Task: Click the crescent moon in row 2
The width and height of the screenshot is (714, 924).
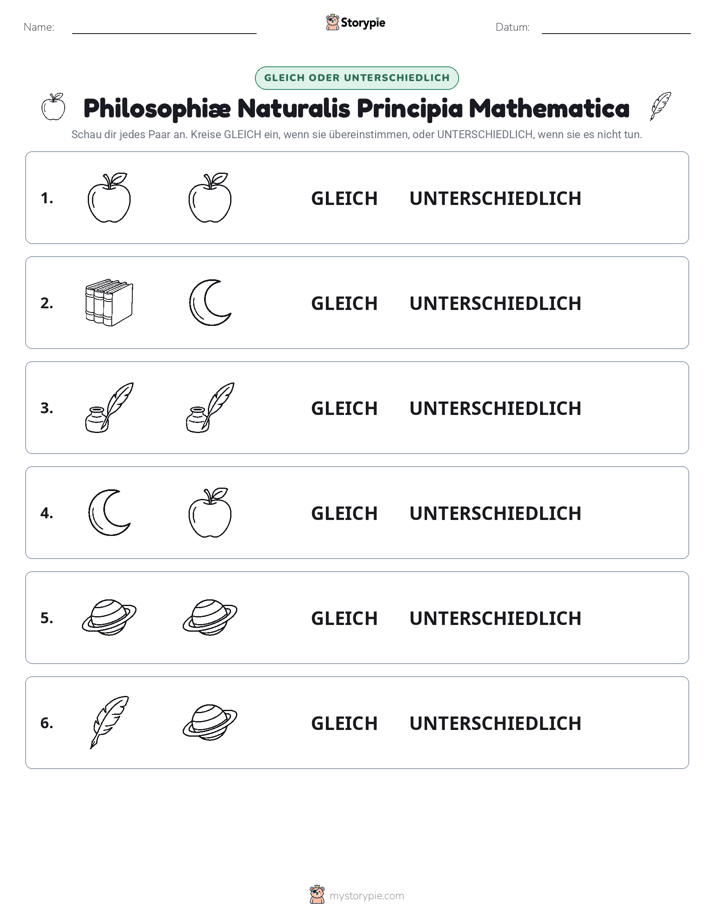Action: tap(210, 302)
